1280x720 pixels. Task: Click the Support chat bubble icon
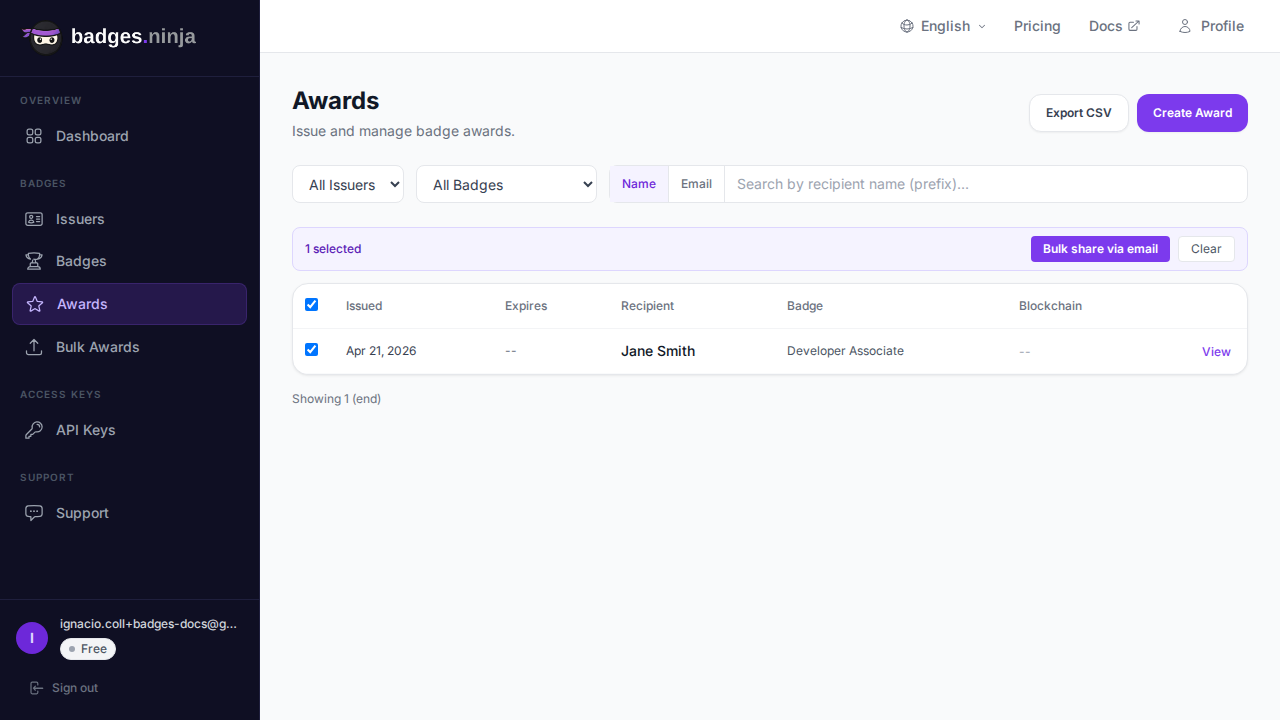coord(34,513)
